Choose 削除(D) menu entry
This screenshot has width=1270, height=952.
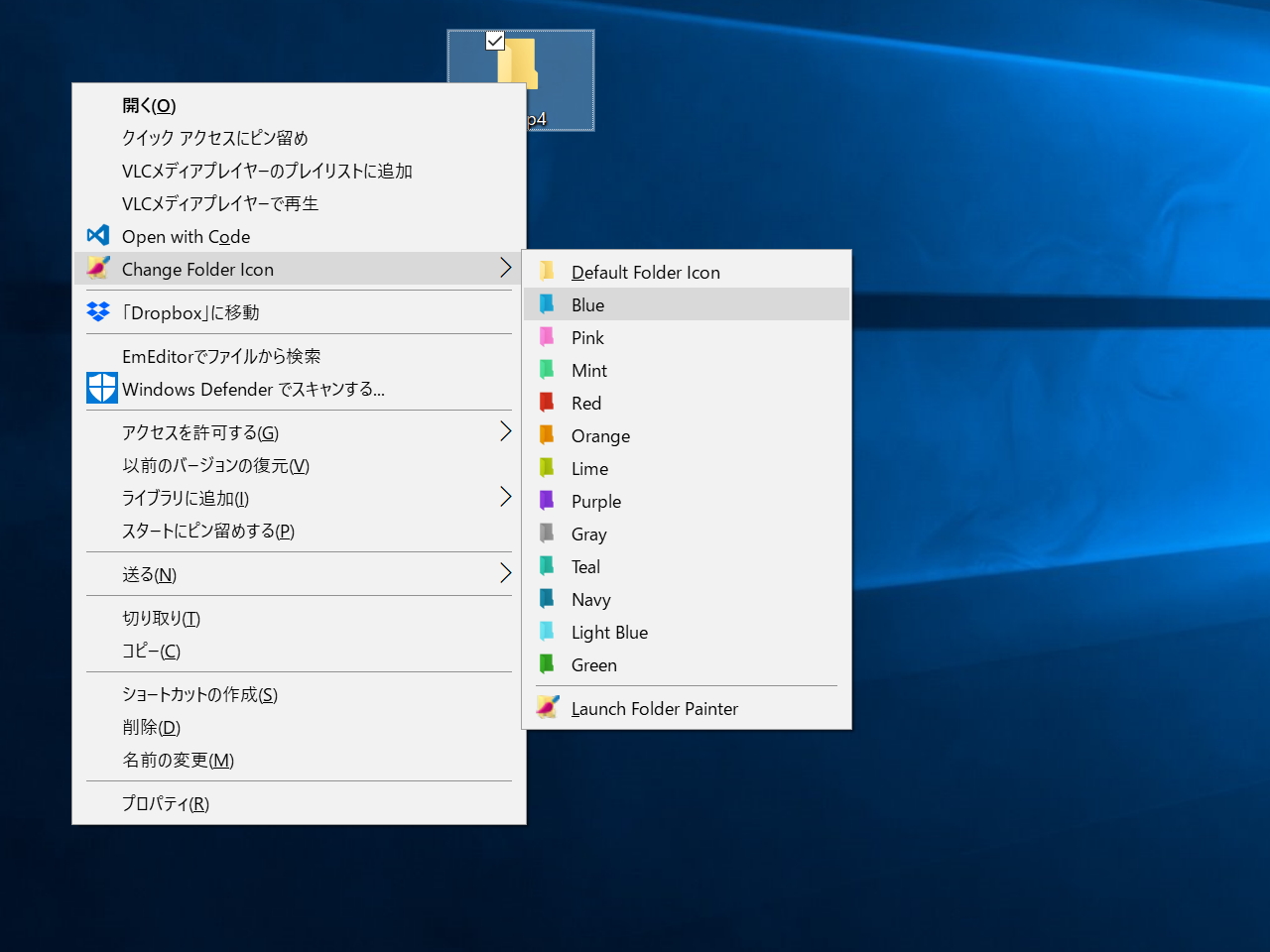300,727
